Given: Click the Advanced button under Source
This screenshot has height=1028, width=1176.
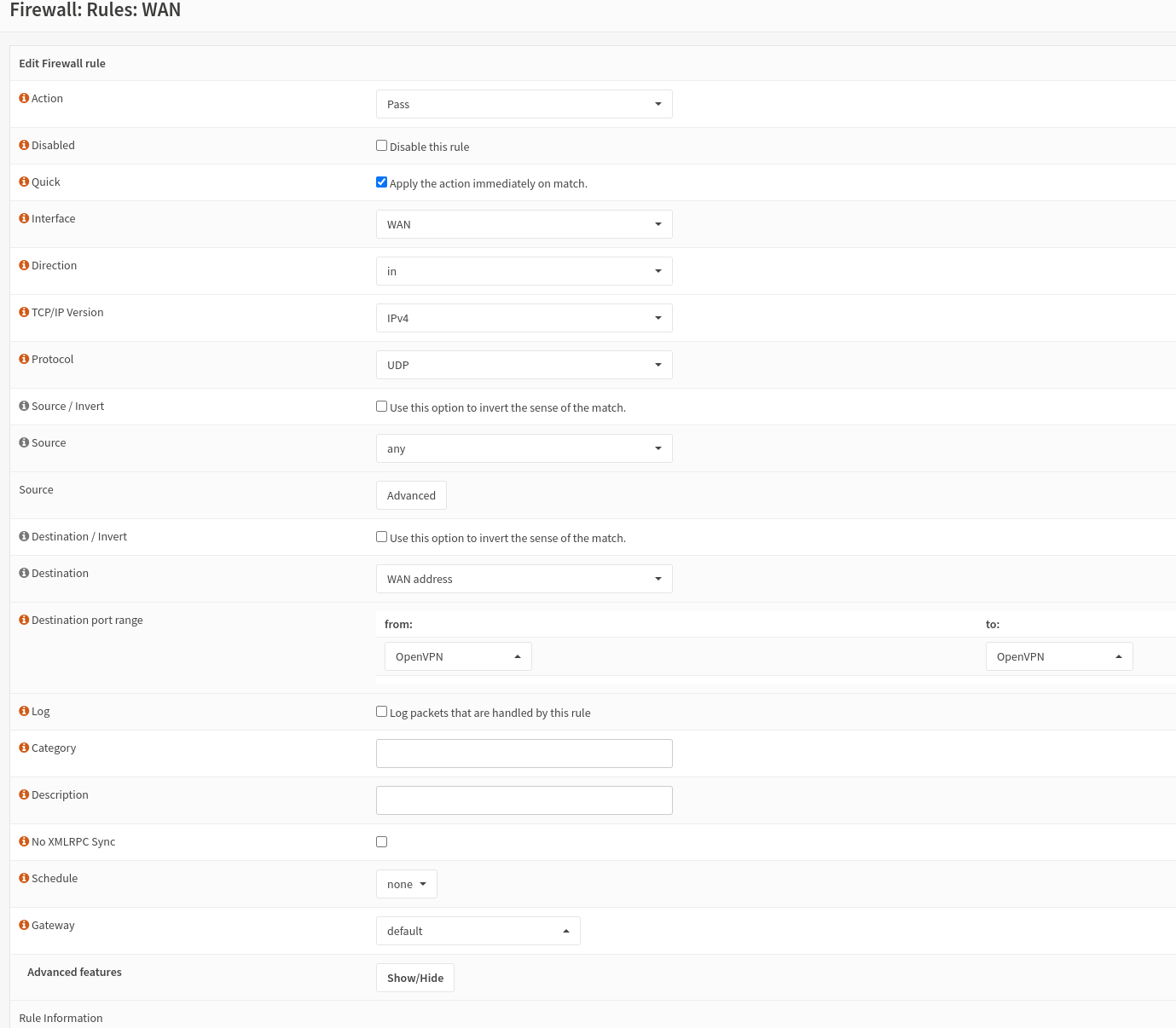Looking at the screenshot, I should click(411, 494).
